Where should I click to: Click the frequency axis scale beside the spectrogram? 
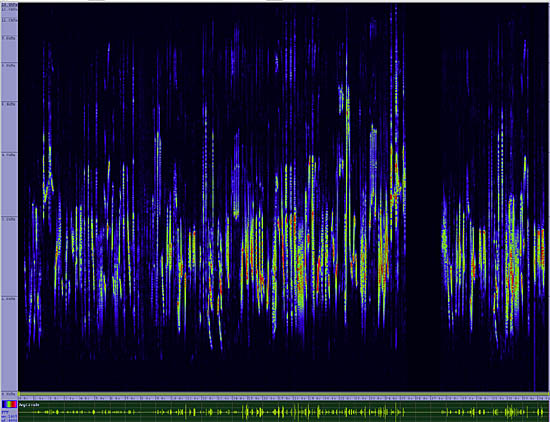tap(9, 199)
